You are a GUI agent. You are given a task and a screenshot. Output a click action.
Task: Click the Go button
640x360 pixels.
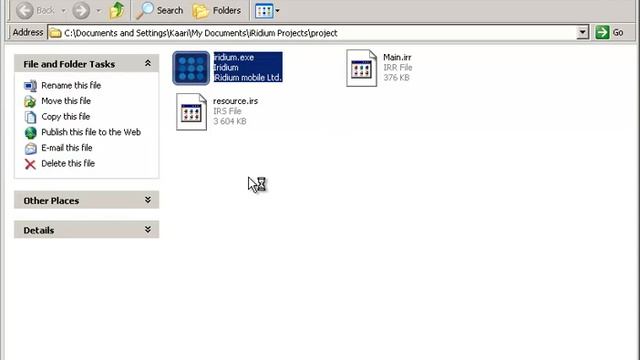[609, 32]
